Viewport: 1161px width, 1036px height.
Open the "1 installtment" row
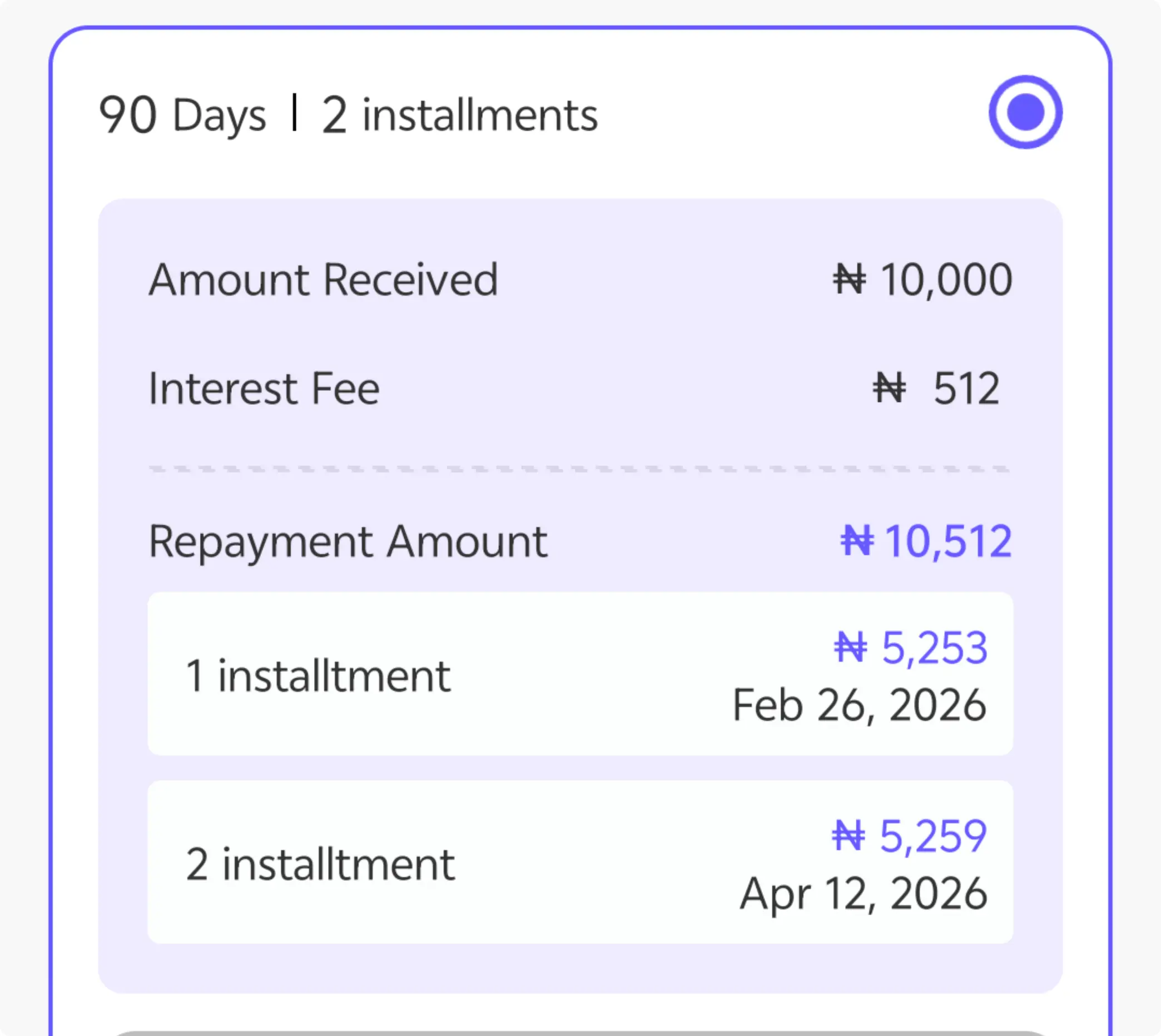(x=318, y=676)
